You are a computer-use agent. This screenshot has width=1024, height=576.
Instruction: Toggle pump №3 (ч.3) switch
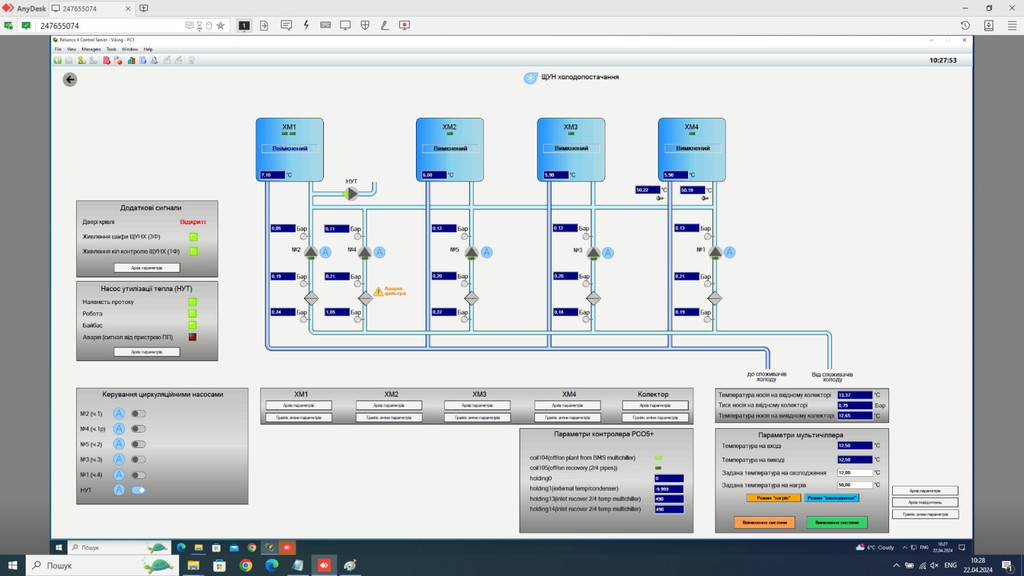coord(138,460)
